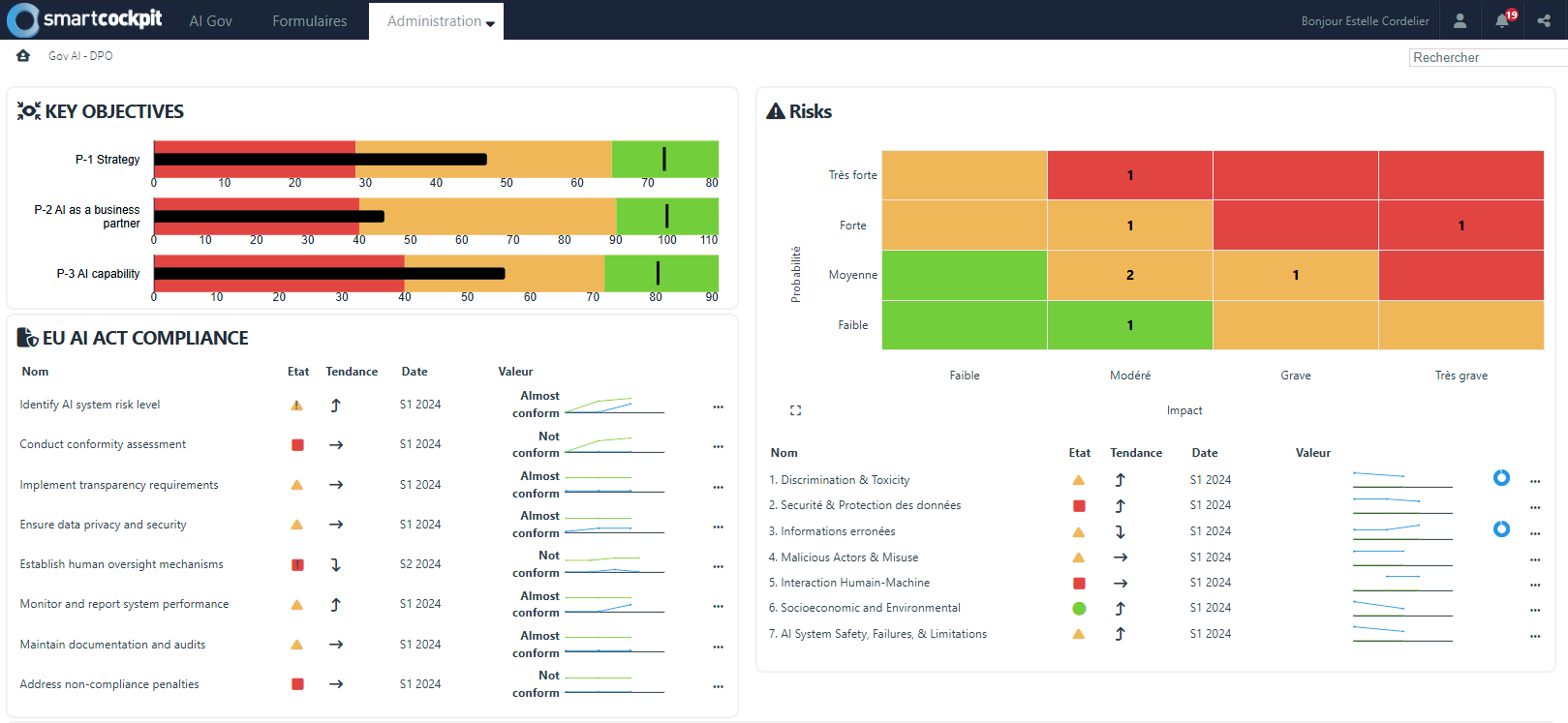Open the Administration dropdown menu

pyautogui.click(x=440, y=21)
